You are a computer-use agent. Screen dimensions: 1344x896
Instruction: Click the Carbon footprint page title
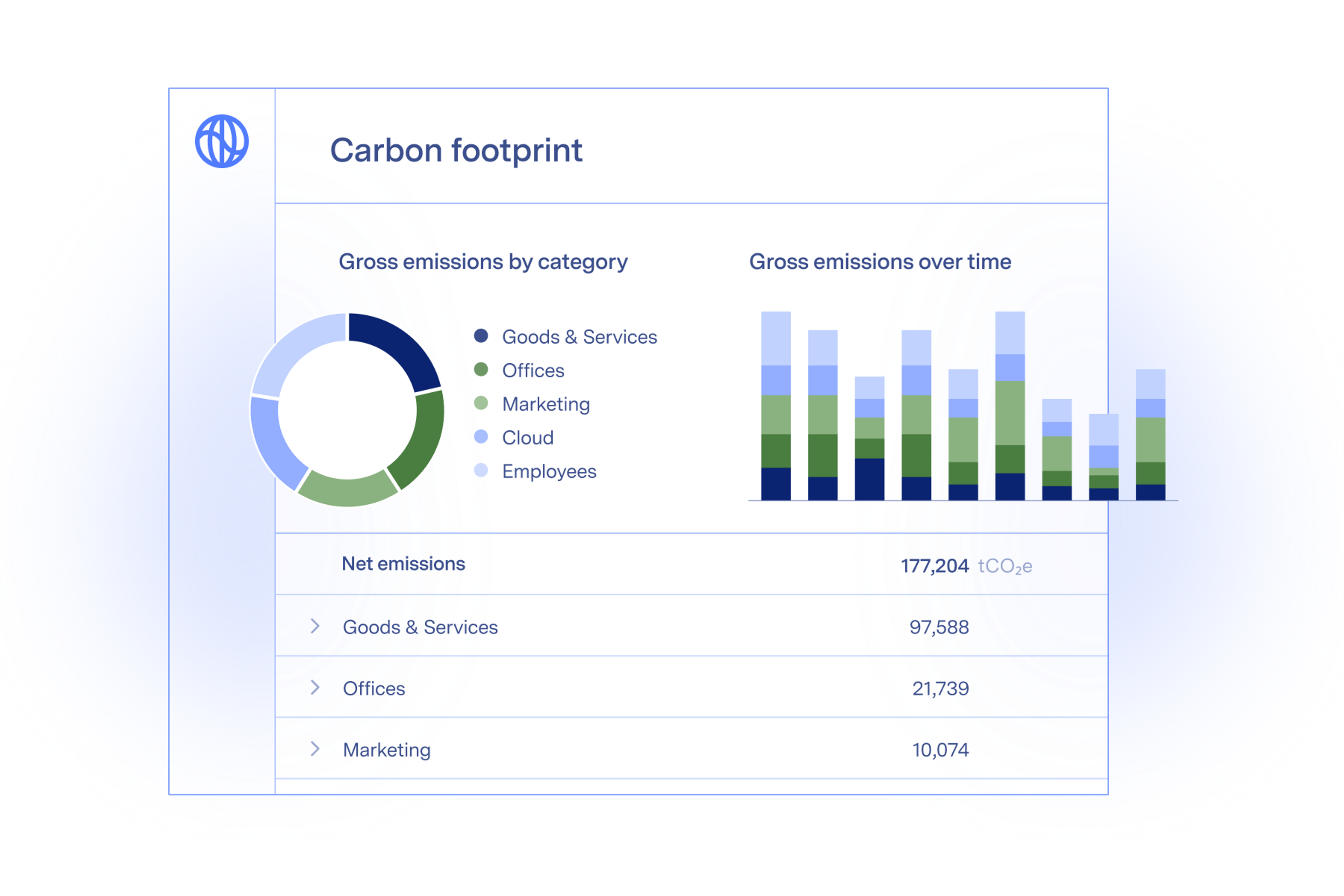tap(456, 150)
